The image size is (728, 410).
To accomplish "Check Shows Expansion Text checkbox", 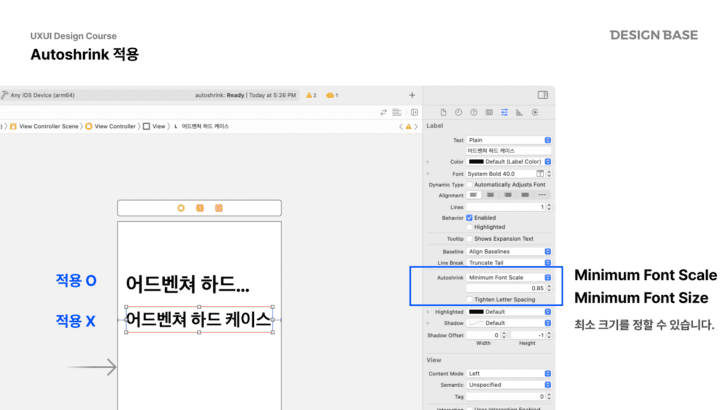I will pos(469,239).
